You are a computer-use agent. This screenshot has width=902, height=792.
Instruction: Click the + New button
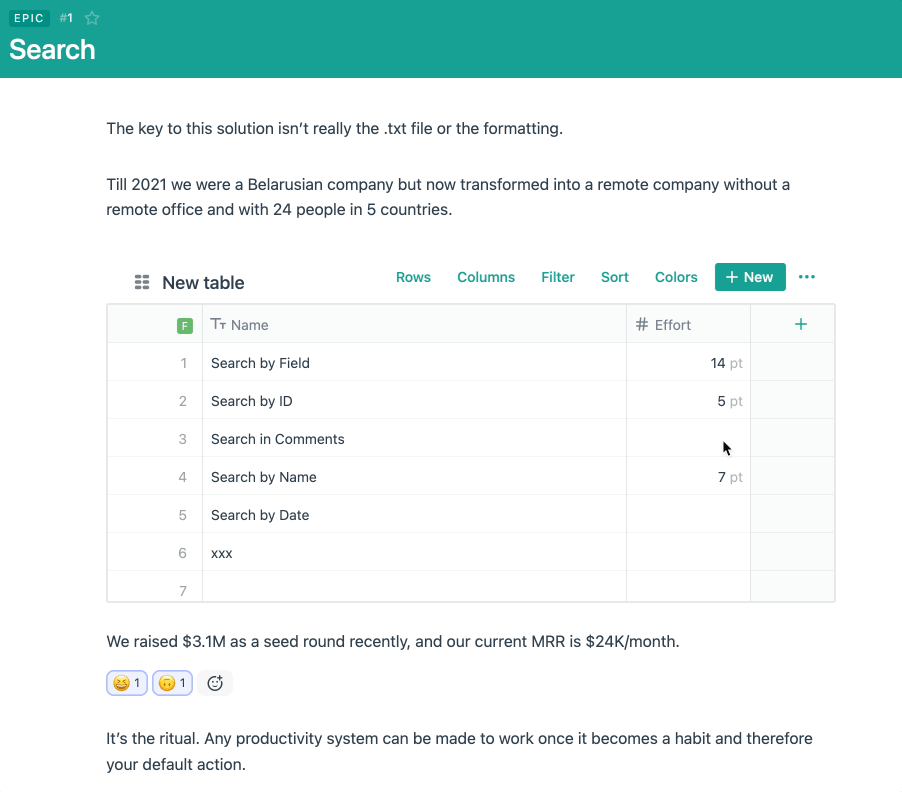[750, 277]
